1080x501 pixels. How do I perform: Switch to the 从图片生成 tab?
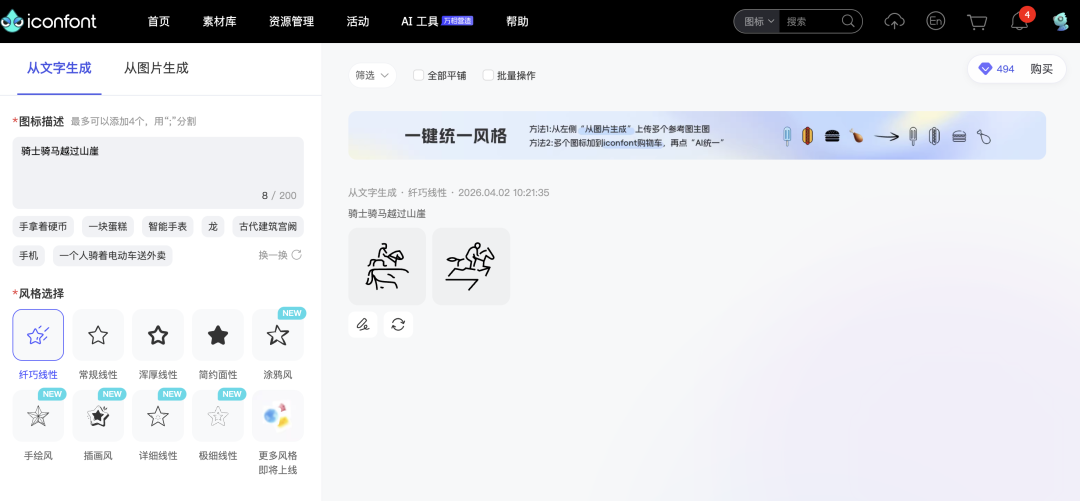[156, 68]
